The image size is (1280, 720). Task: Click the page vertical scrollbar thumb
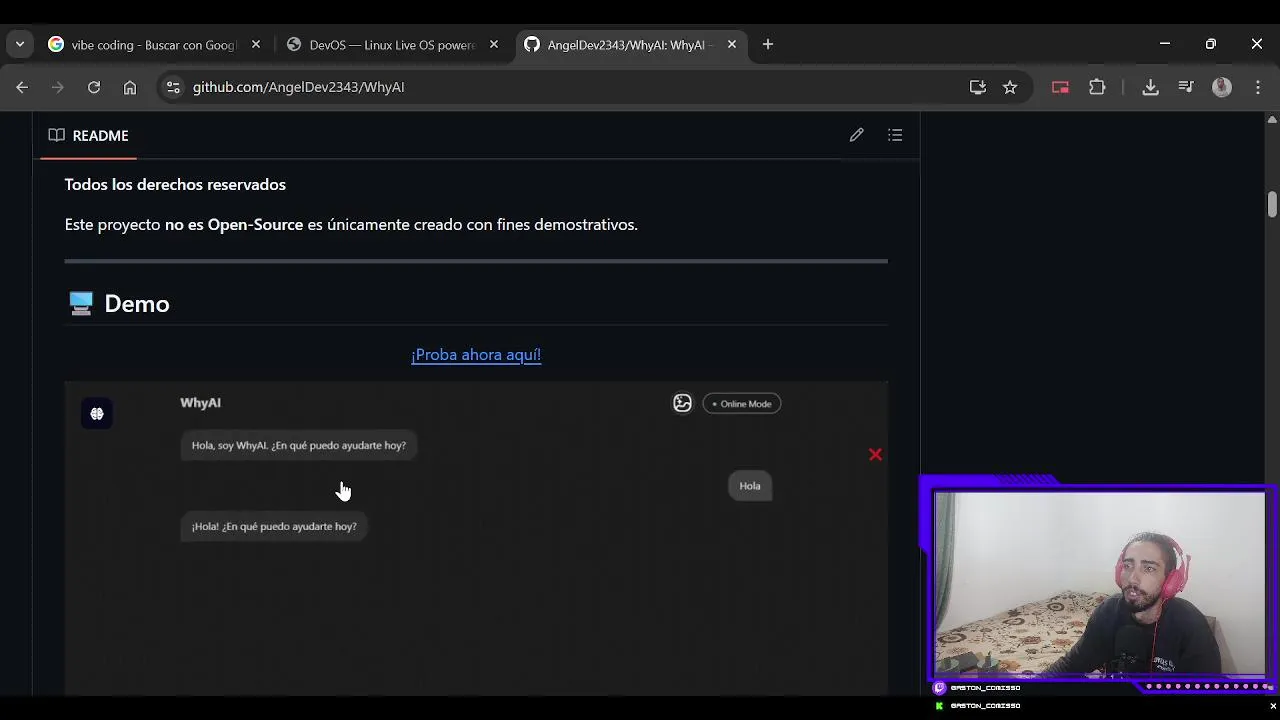point(1272,204)
